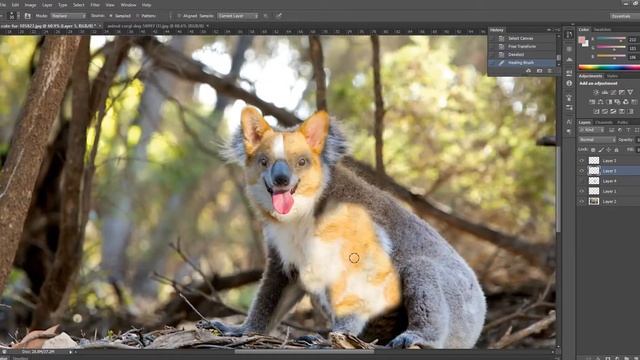Hide the bottom photo layer via eye icon

[x=582, y=201]
